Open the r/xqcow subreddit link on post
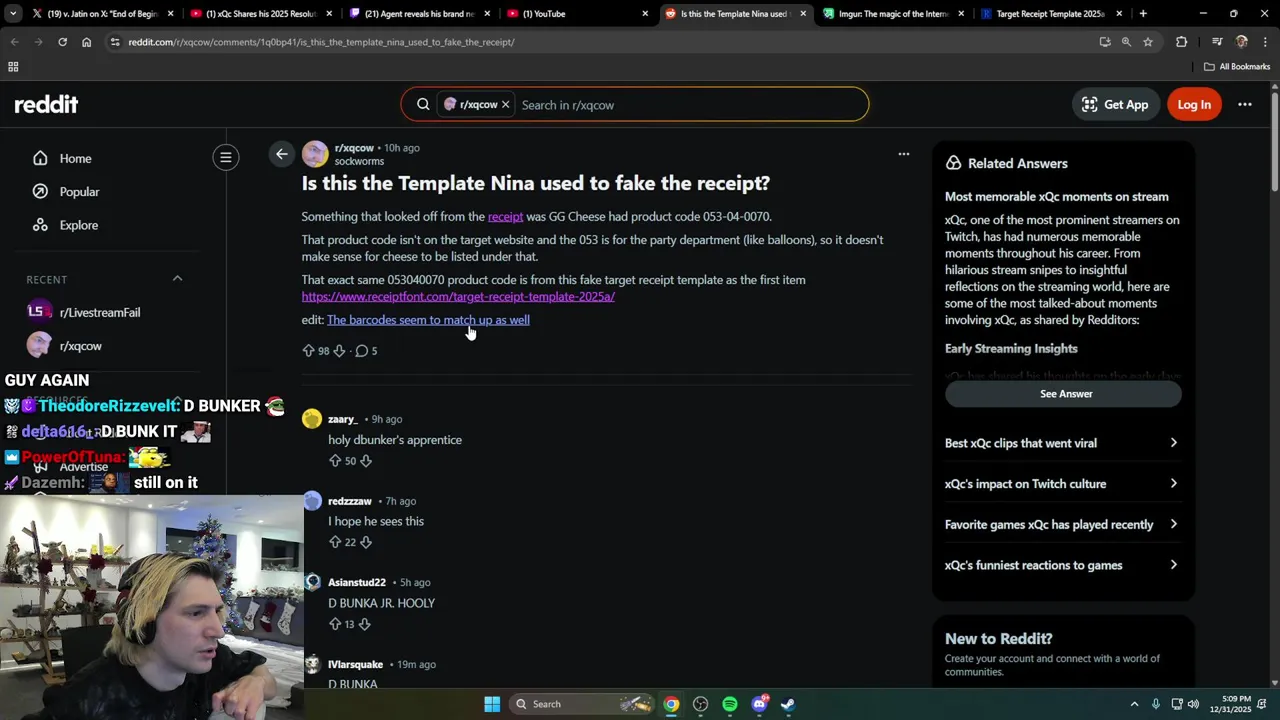 pyautogui.click(x=354, y=148)
